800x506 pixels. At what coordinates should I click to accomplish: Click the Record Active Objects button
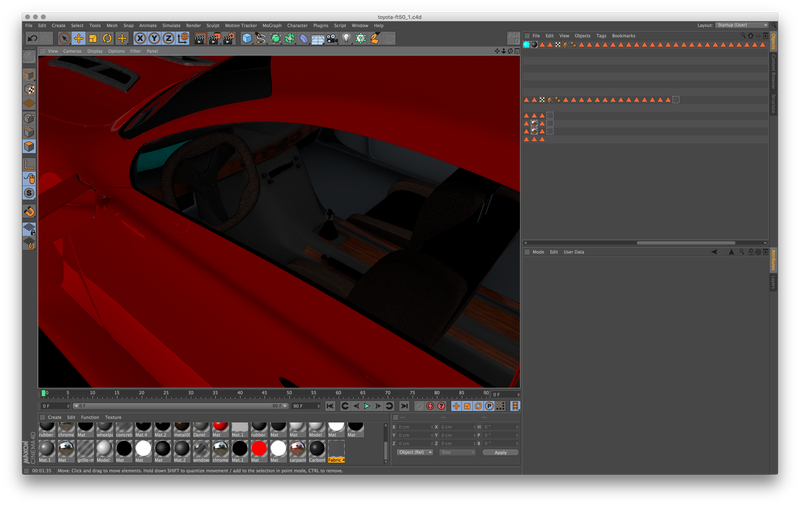coord(419,406)
